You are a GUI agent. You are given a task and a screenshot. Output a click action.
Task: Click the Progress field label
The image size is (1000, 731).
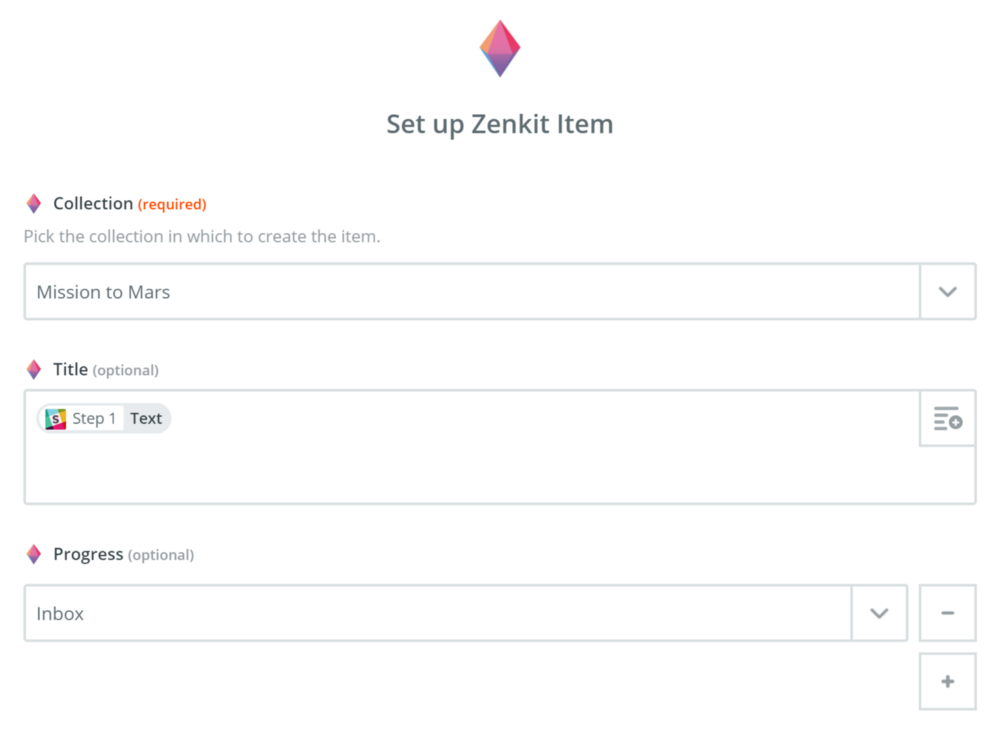point(88,554)
